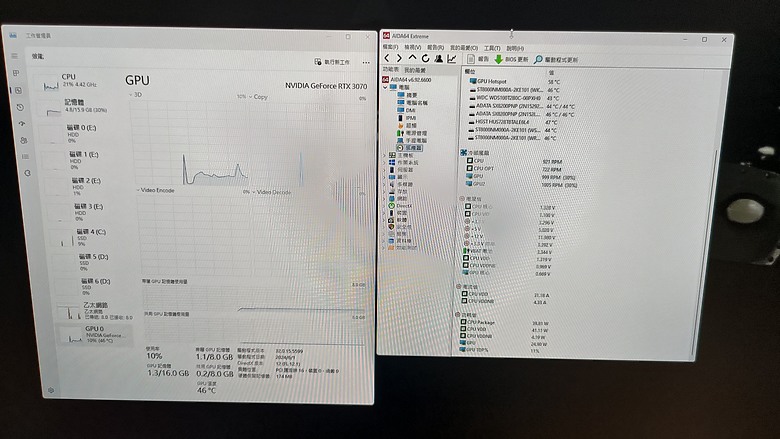Expand the DirectX tree node
This screenshot has width=780, height=439.
[x=384, y=206]
